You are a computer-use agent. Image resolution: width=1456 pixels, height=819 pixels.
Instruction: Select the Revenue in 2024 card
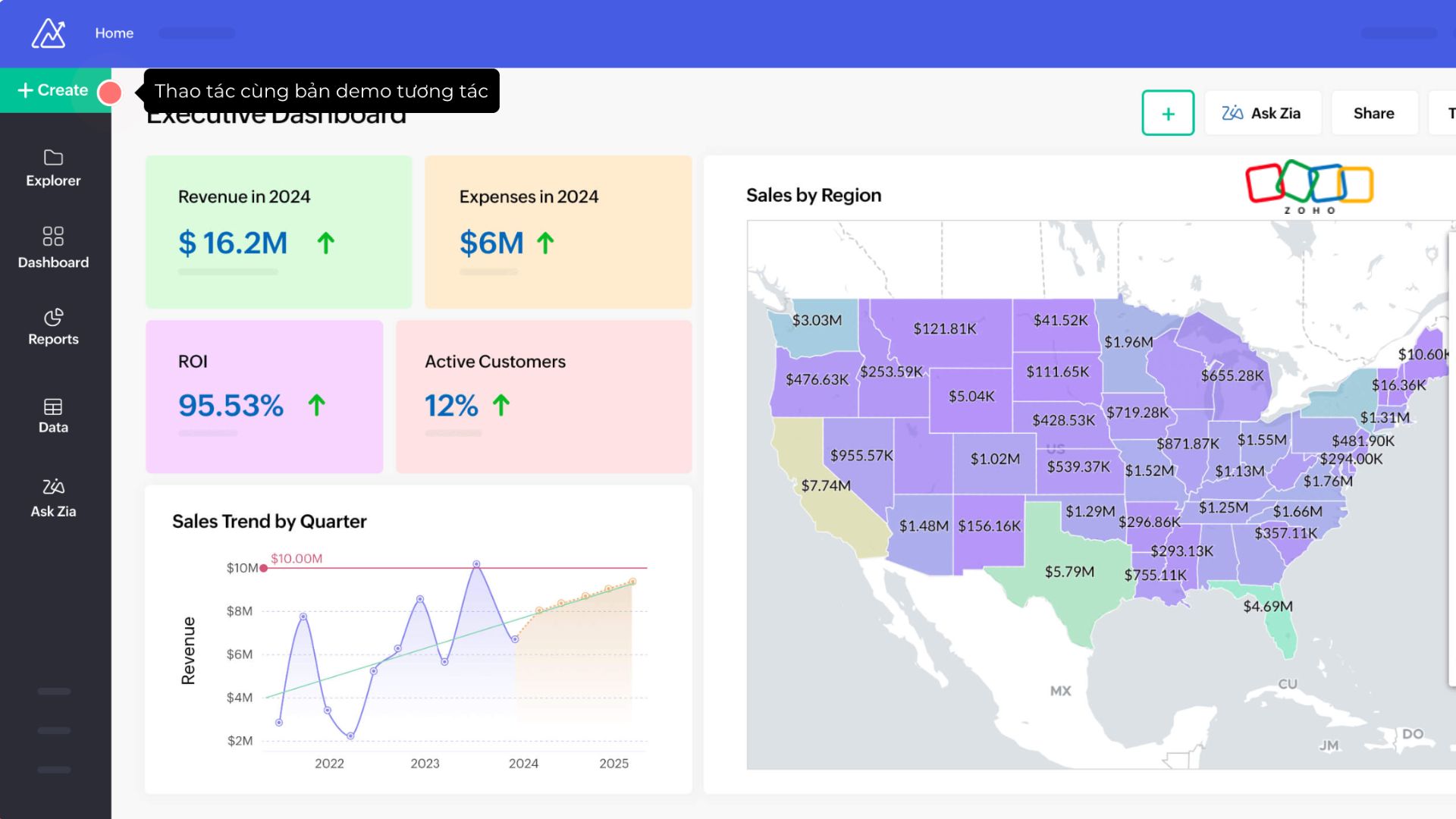278,231
